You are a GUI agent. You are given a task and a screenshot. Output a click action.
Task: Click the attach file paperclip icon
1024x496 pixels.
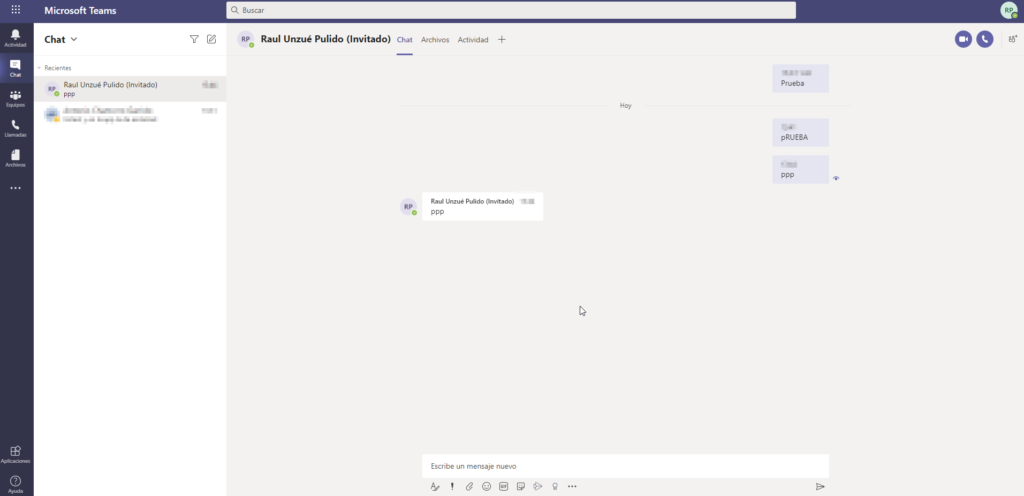tap(469, 486)
